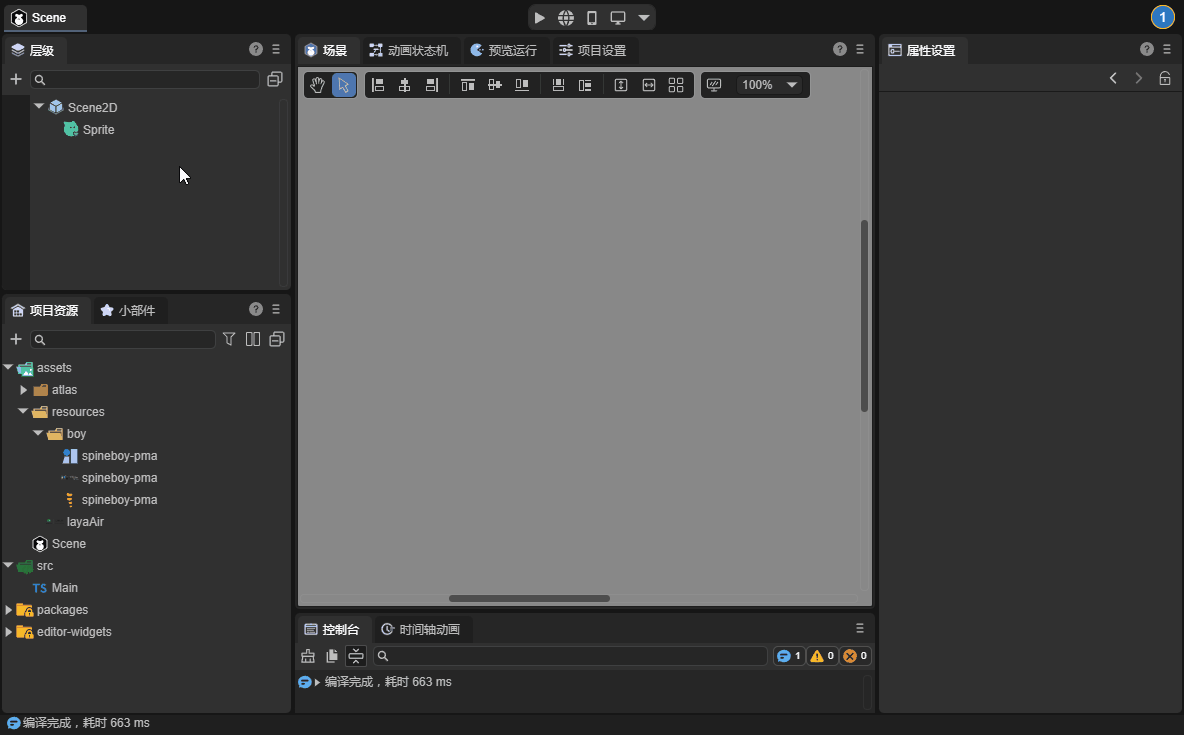Click the play preview button
Screen dimensions: 1184x735
pyautogui.click(x=540, y=18)
